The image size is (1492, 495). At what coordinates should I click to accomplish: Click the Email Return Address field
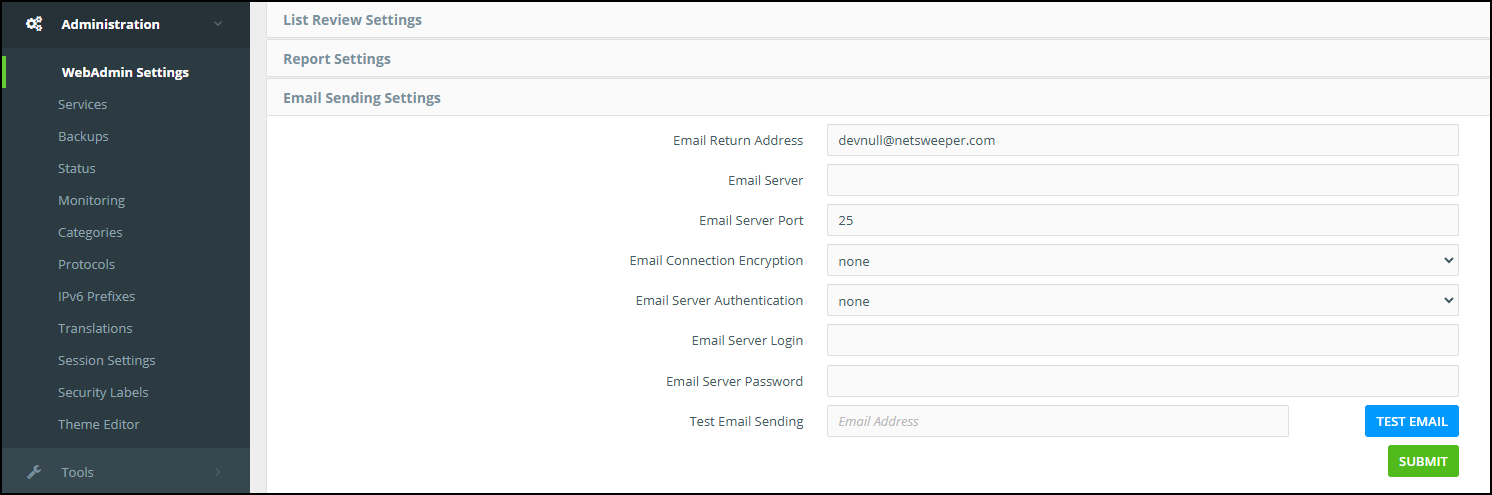coord(1142,140)
